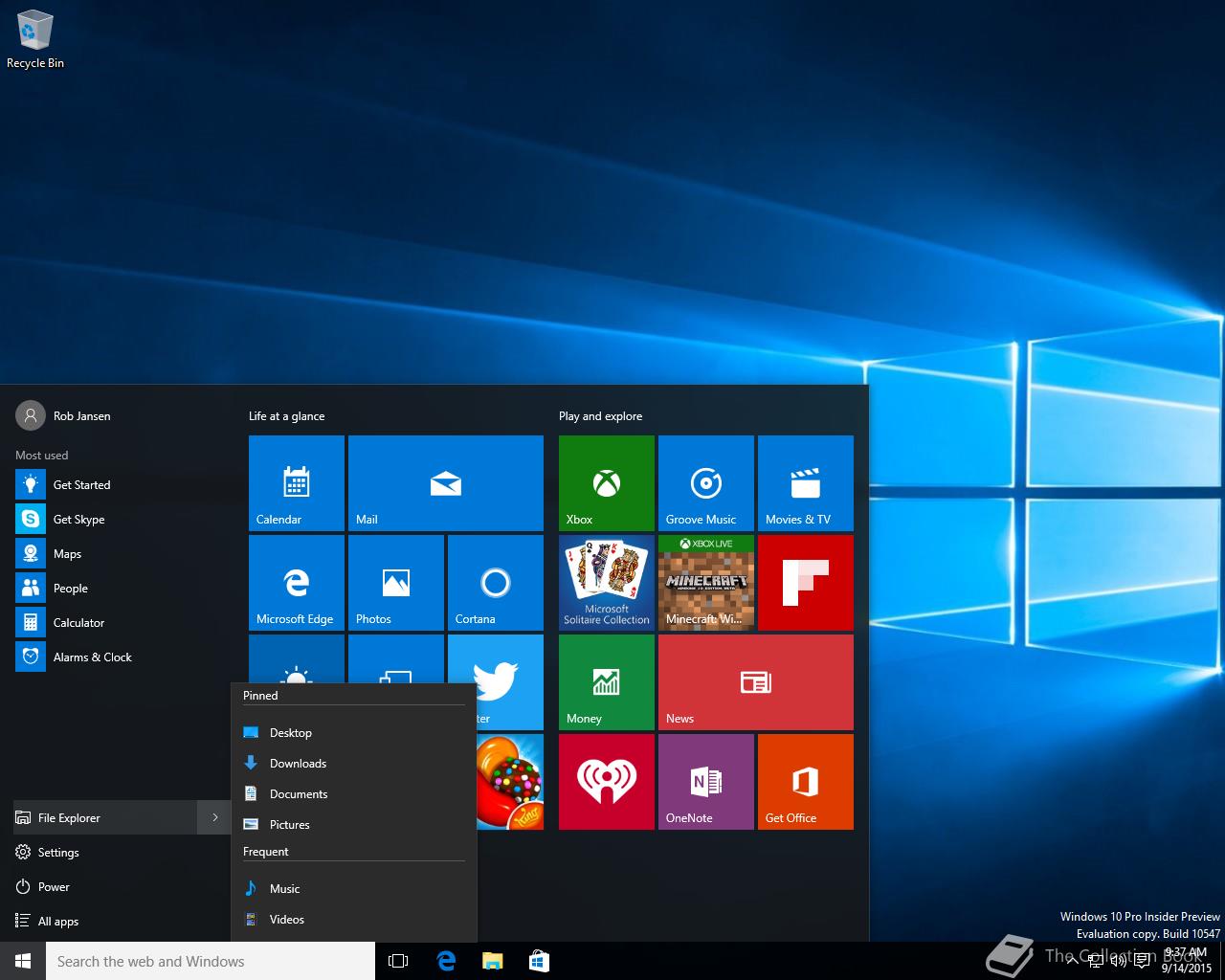Open the Power options
Viewport: 1225px width, 980px height.
point(122,887)
